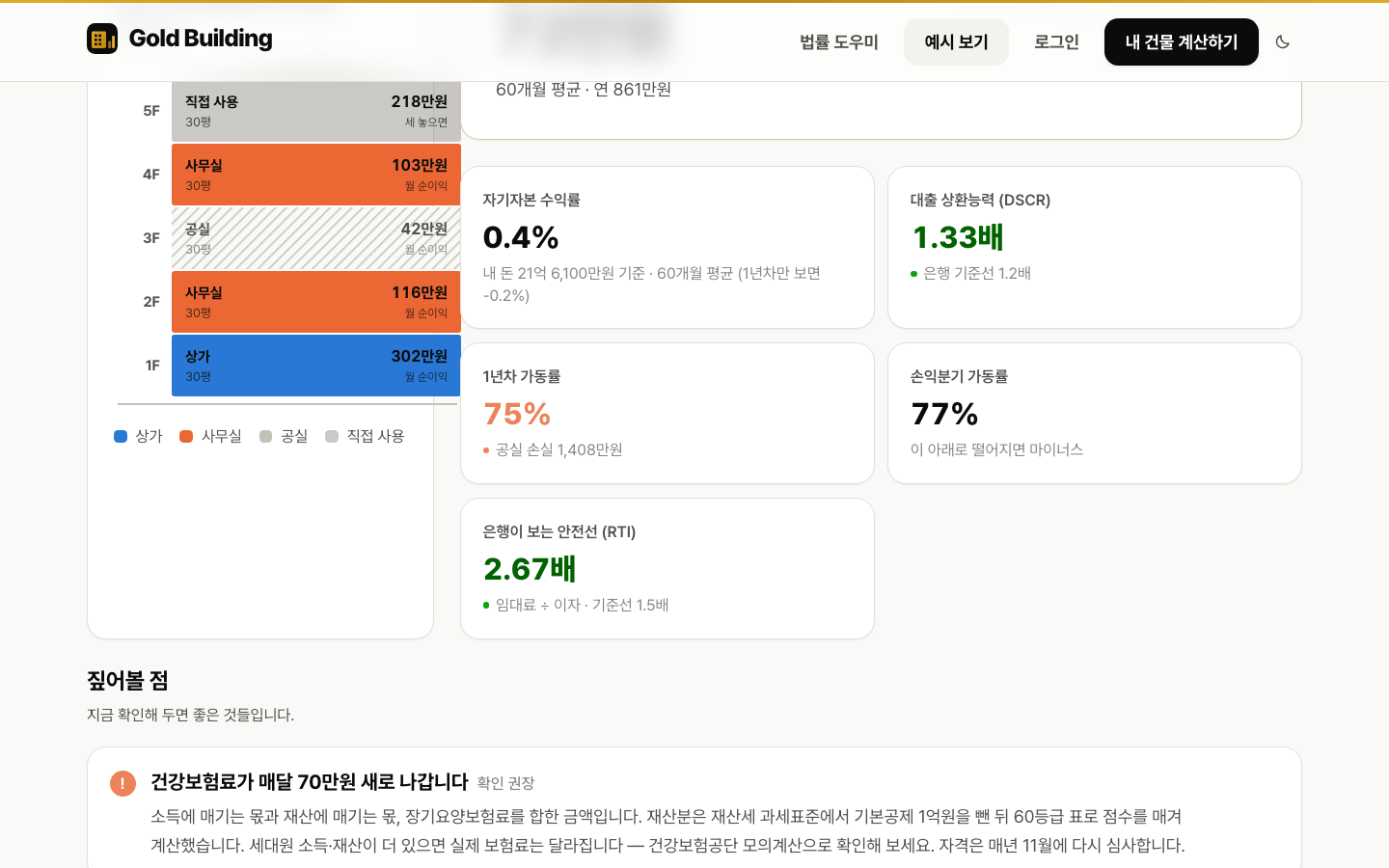This screenshot has height=868, width=1389.
Task: Click the 건강보험료가 매달 70만원 새로 나갑니다 heading
Action: [x=310, y=782]
